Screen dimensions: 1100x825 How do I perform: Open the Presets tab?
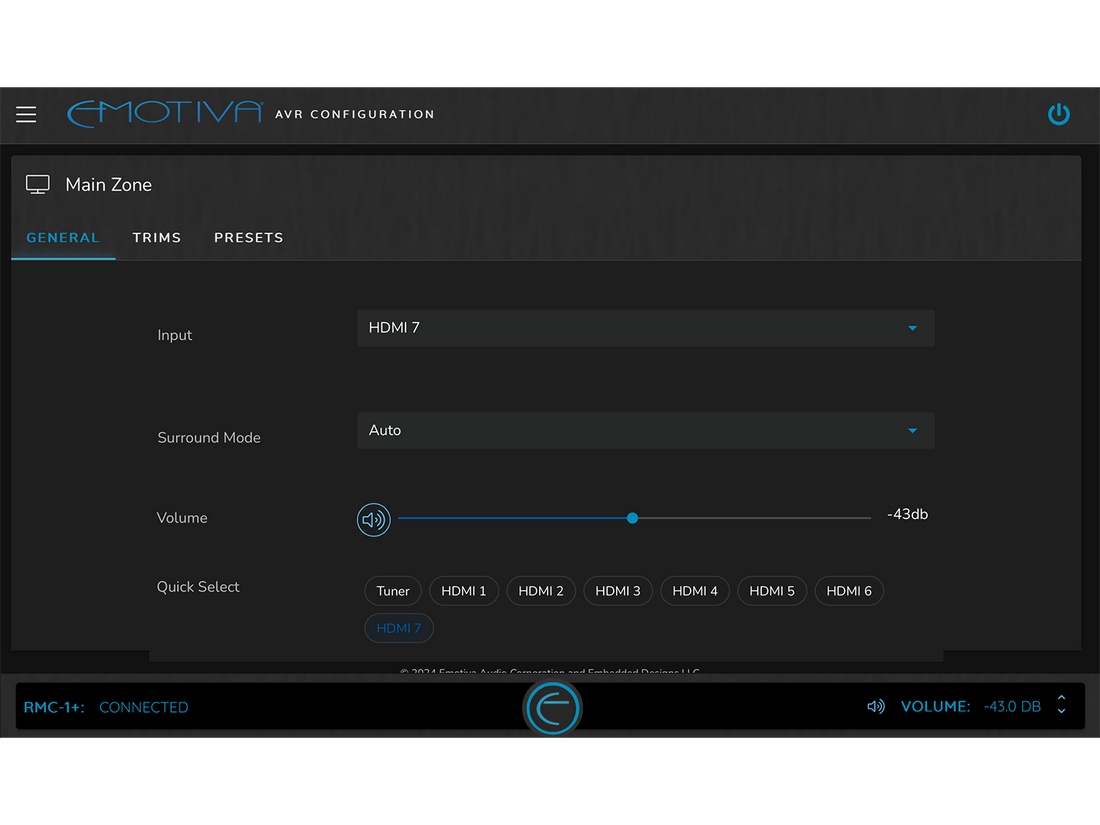tap(248, 238)
